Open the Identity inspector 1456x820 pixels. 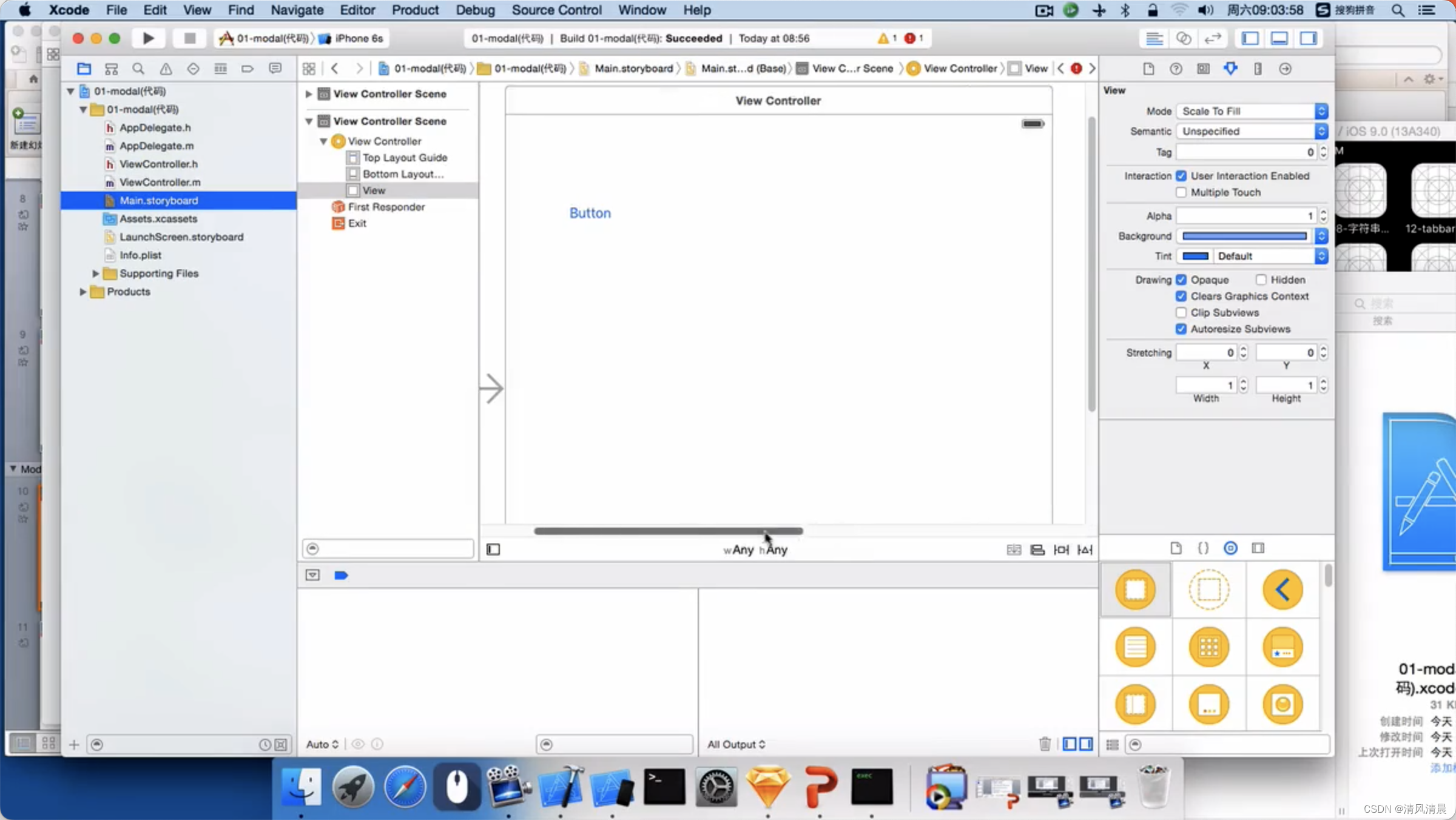(x=1203, y=69)
